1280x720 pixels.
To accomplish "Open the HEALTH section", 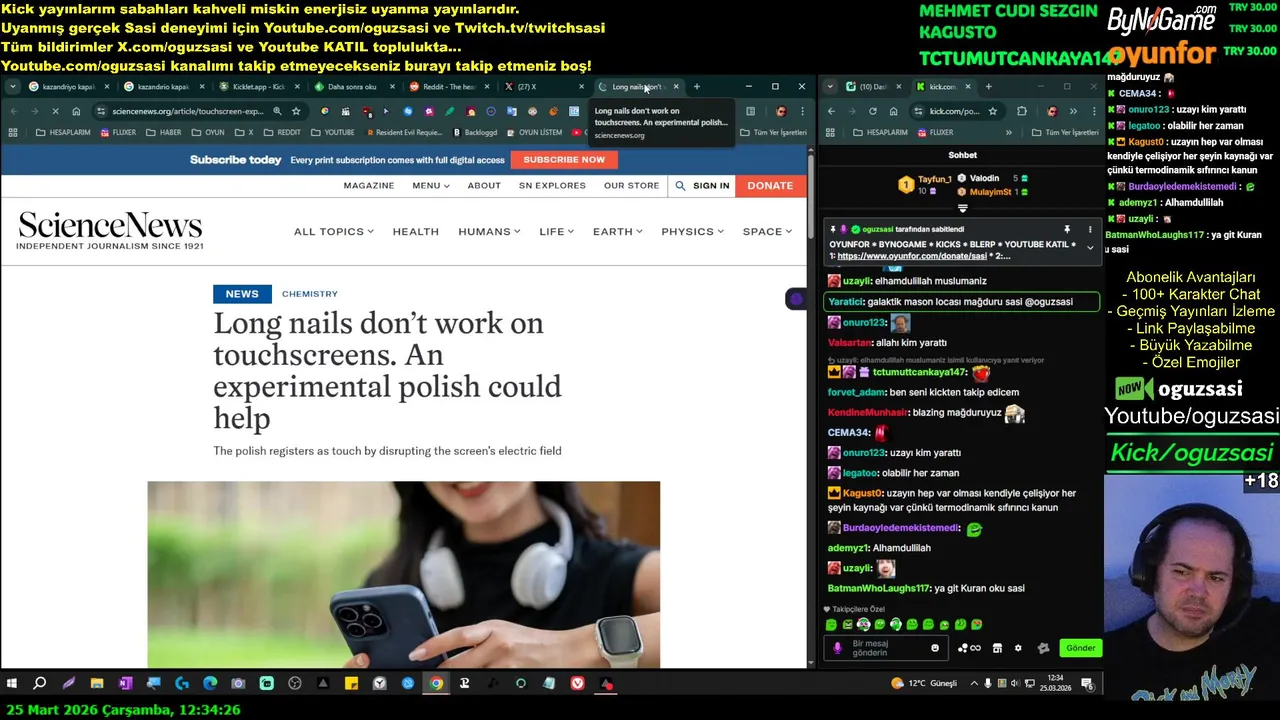I will click(416, 231).
